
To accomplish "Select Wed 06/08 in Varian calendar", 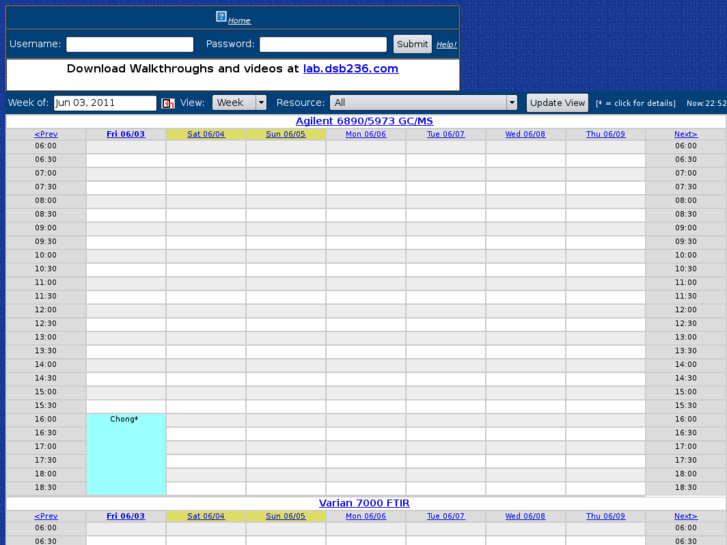I will 525,516.
